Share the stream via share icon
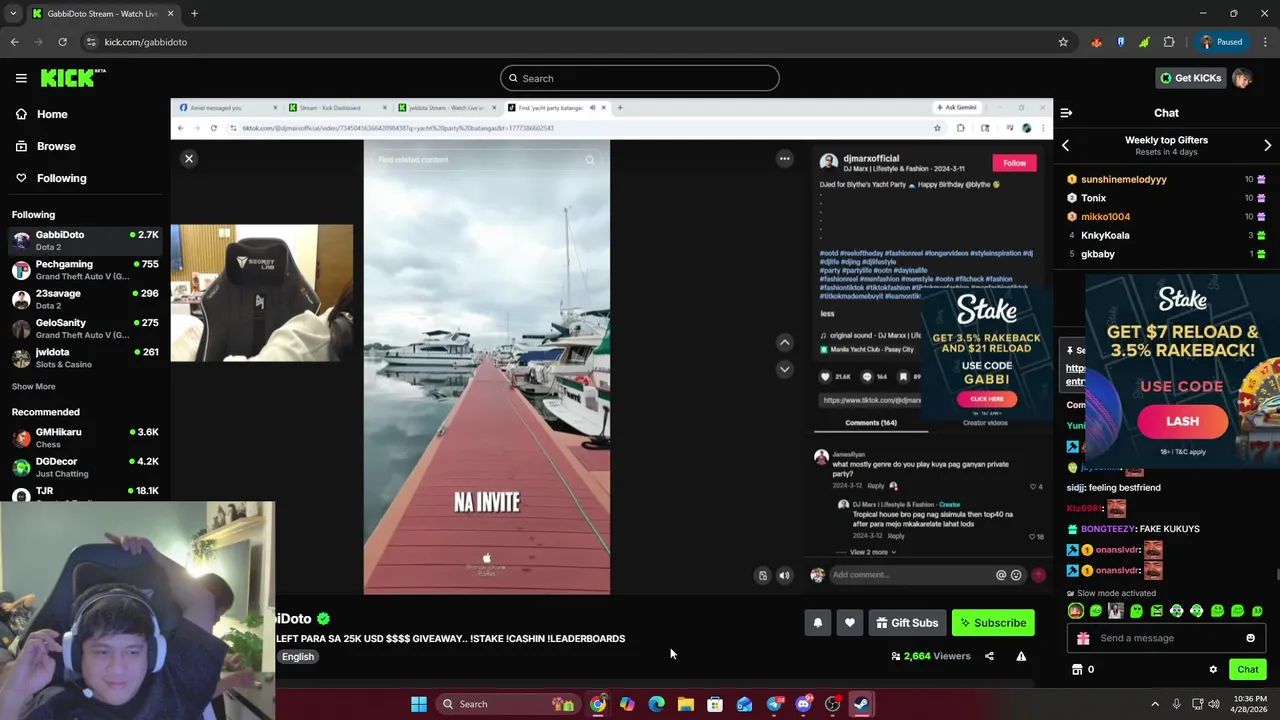Image resolution: width=1280 pixels, height=720 pixels. (x=989, y=656)
